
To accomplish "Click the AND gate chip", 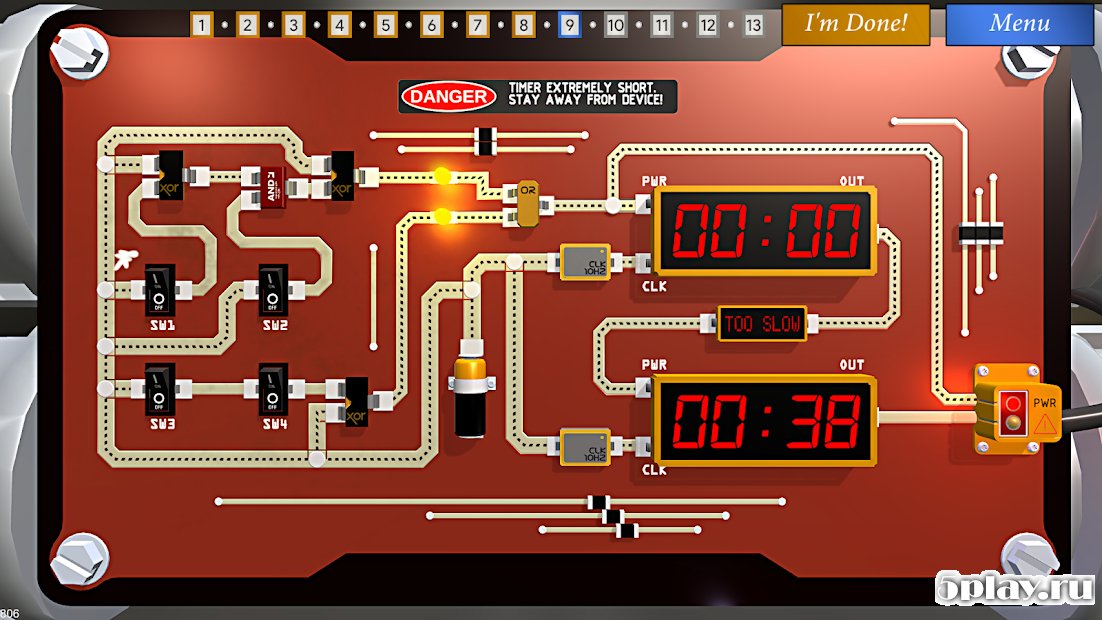I will [274, 188].
